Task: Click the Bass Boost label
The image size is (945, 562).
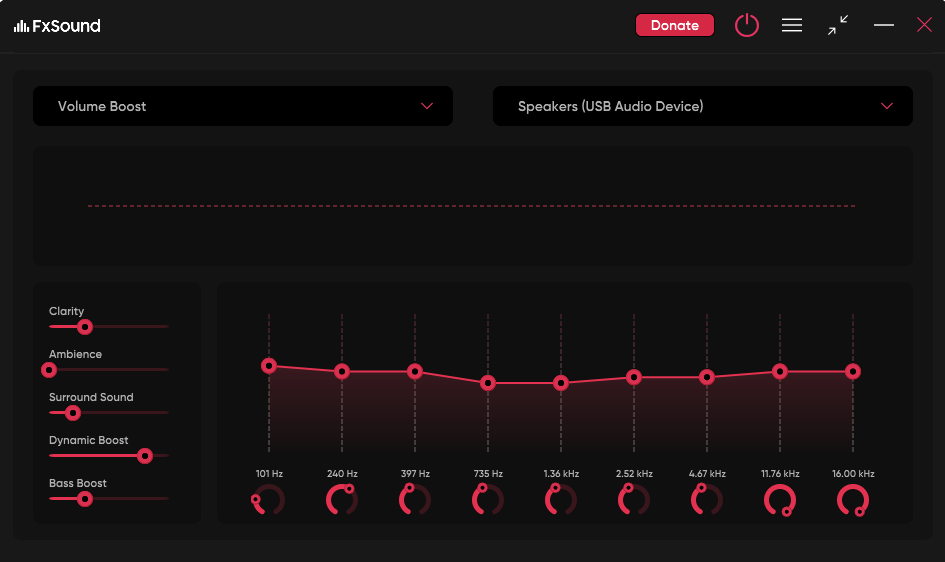Action: pos(78,483)
